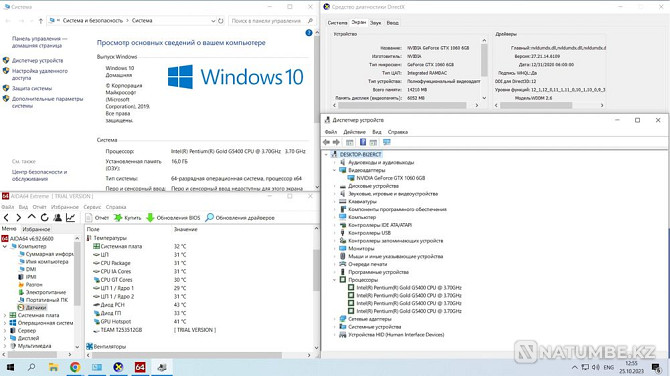This screenshot has width=670, height=376.
Task: Open Действие menu in Device Manager
Action: tap(355, 132)
